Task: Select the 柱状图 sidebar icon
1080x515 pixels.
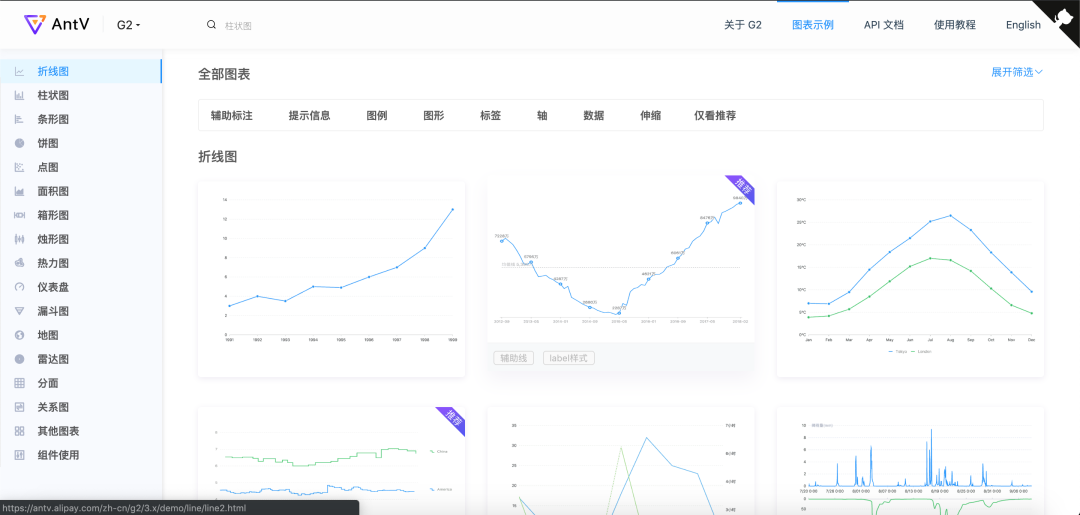Action: point(19,96)
